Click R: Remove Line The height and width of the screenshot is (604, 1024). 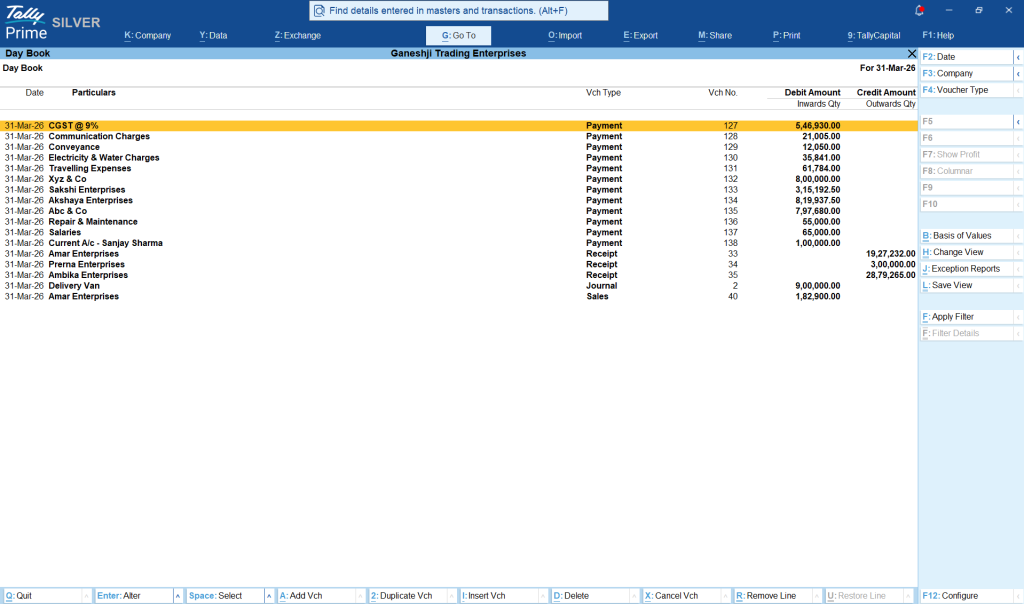pos(773,596)
